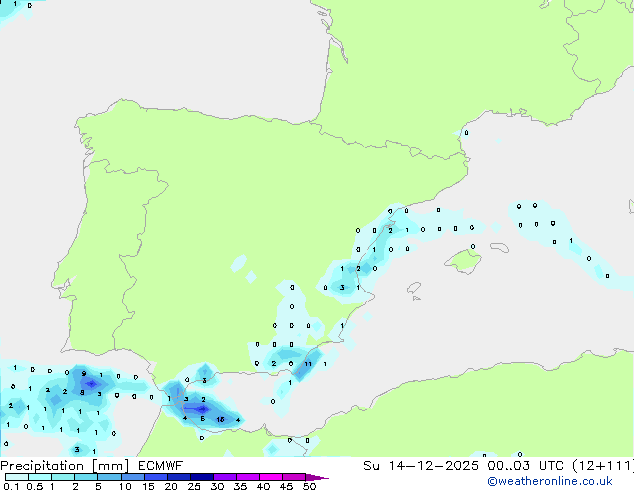Click the '30' legend scale label
The height and width of the screenshot is (490, 634).
tap(217, 486)
